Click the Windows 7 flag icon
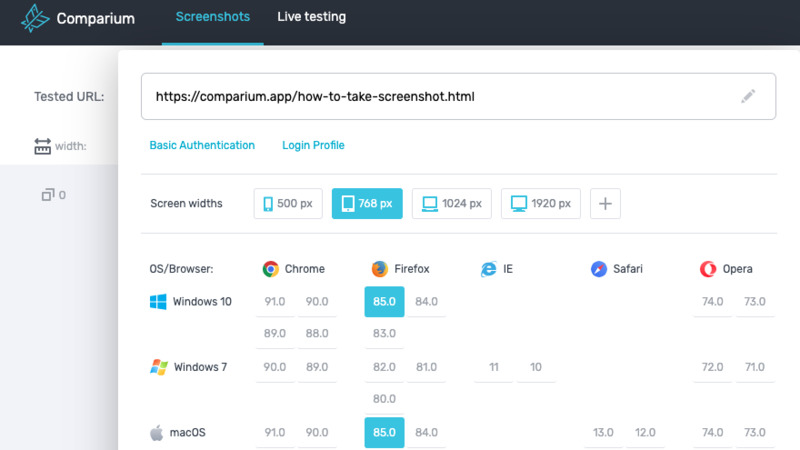 159,367
